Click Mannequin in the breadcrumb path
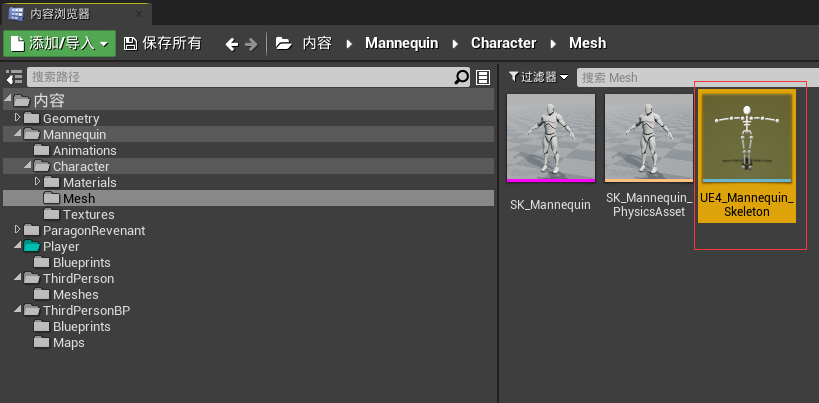 402,43
